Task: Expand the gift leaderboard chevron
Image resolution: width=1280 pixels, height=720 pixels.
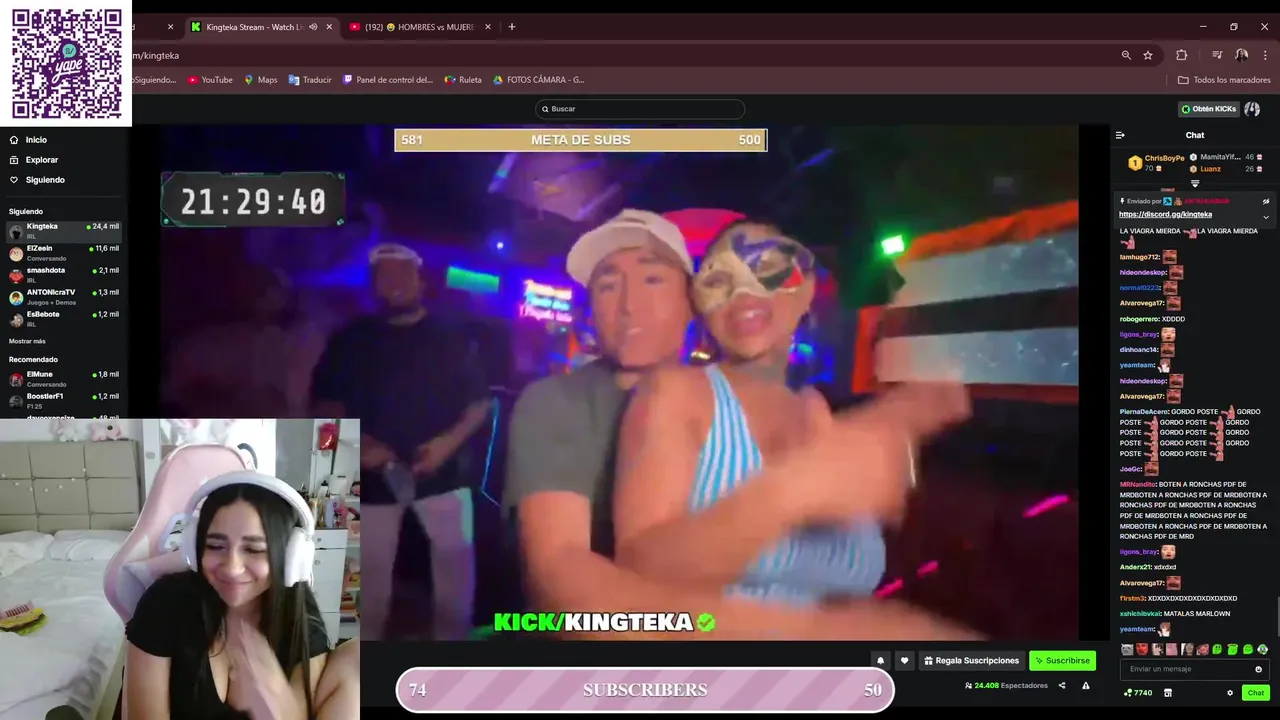Action: click(x=1195, y=184)
